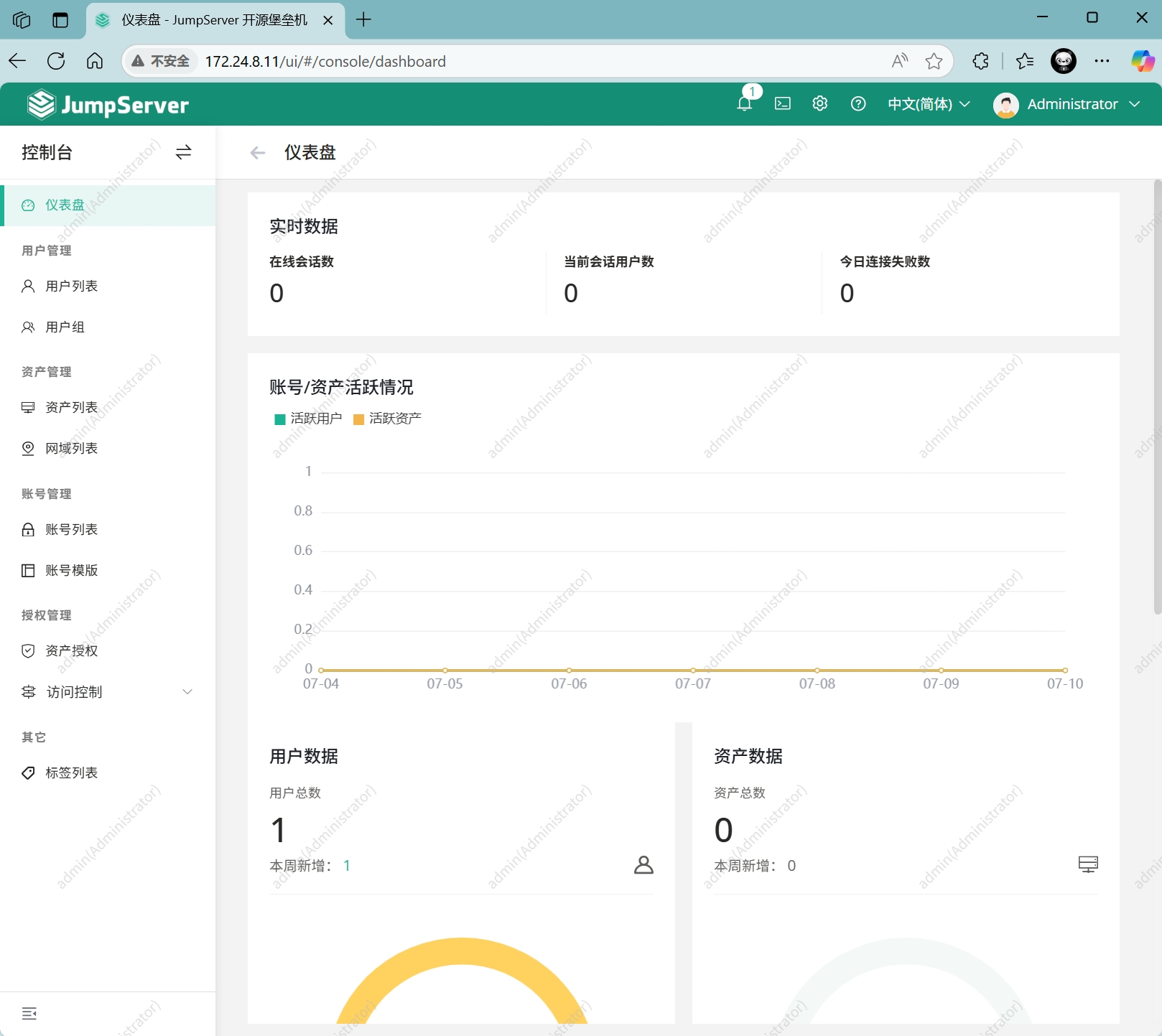Collapse sidebar using bottom menu icon
The width and height of the screenshot is (1162, 1036).
(x=29, y=1014)
